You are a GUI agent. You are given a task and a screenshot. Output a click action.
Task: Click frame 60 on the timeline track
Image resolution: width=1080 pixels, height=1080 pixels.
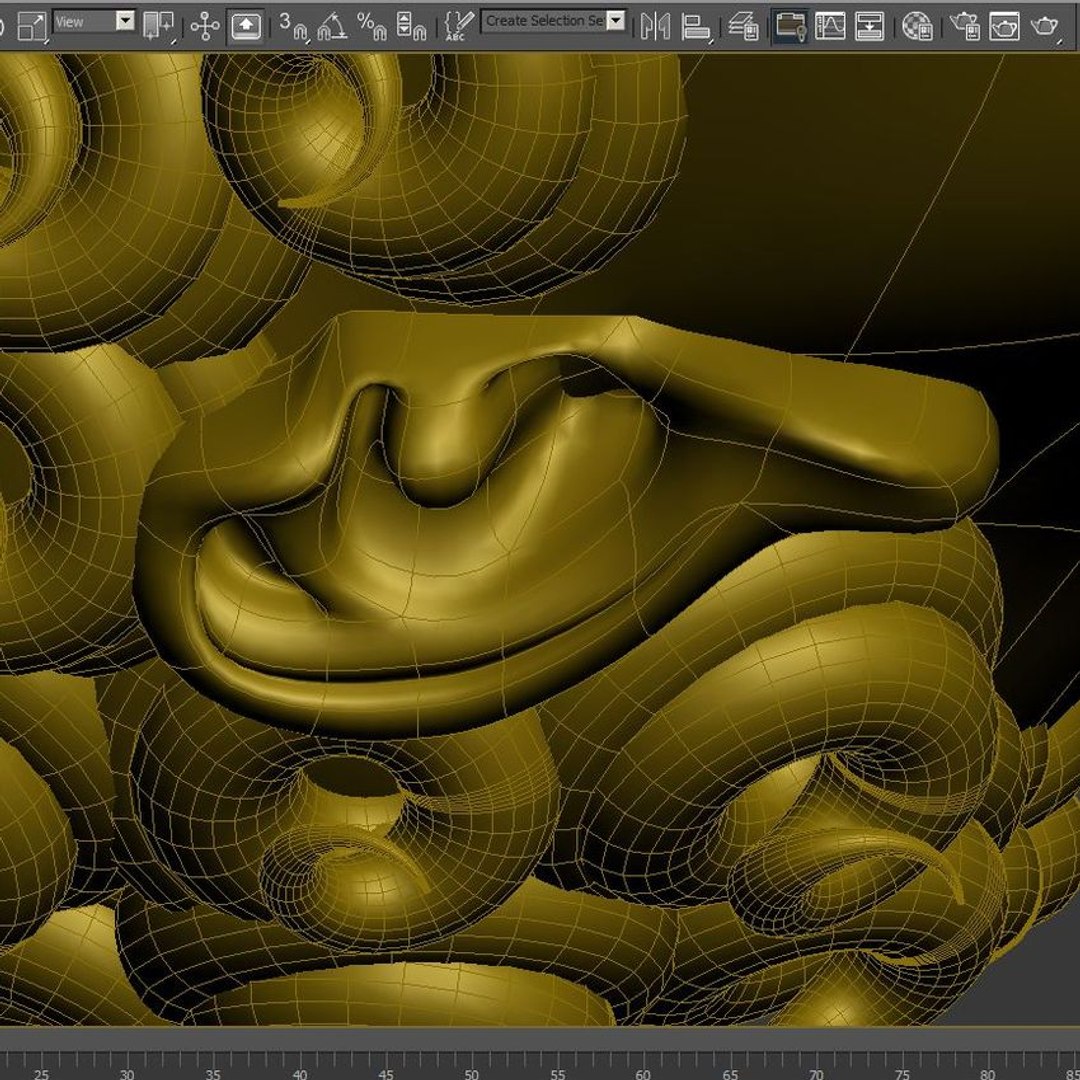click(x=643, y=1073)
